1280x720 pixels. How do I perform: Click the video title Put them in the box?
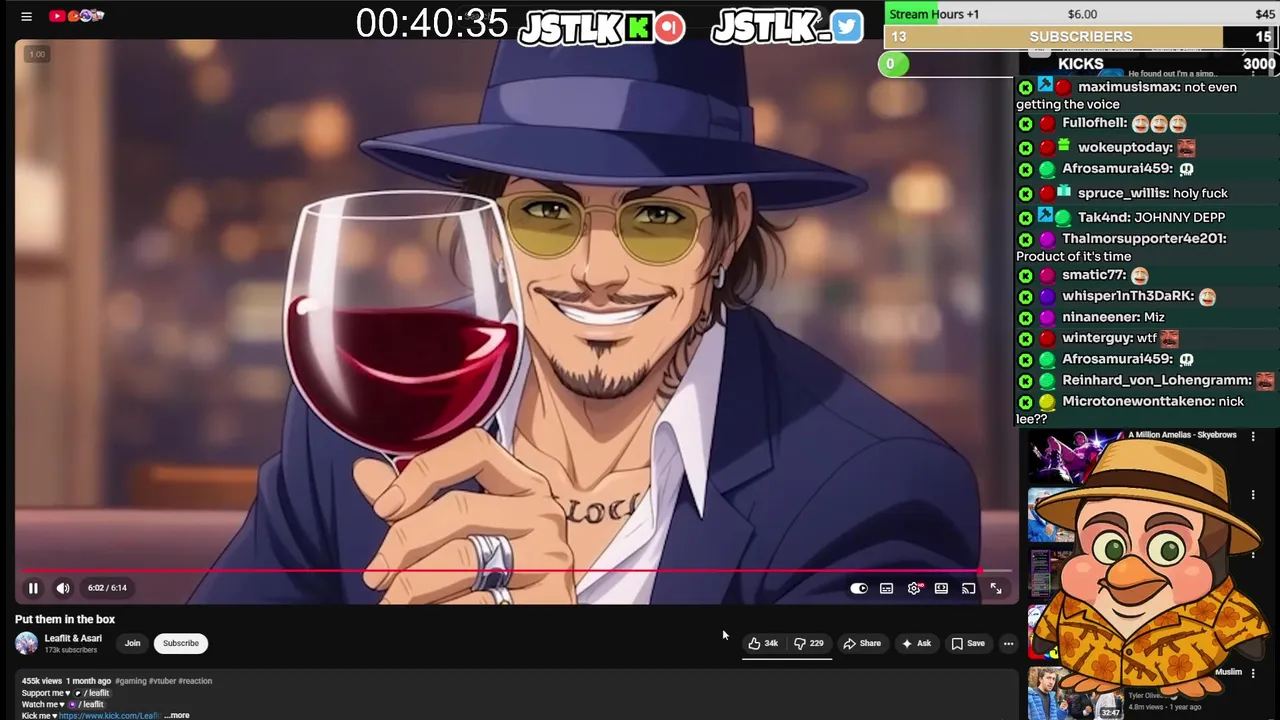point(65,619)
